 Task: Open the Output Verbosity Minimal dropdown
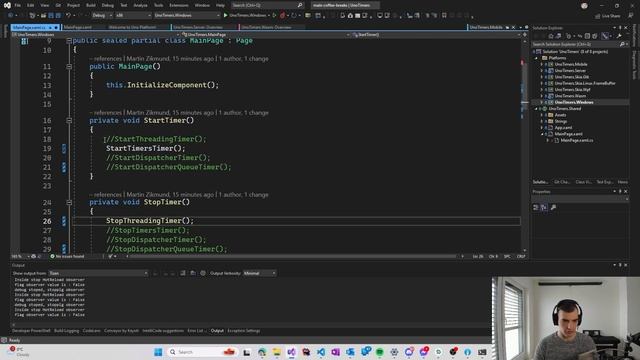click(260, 273)
